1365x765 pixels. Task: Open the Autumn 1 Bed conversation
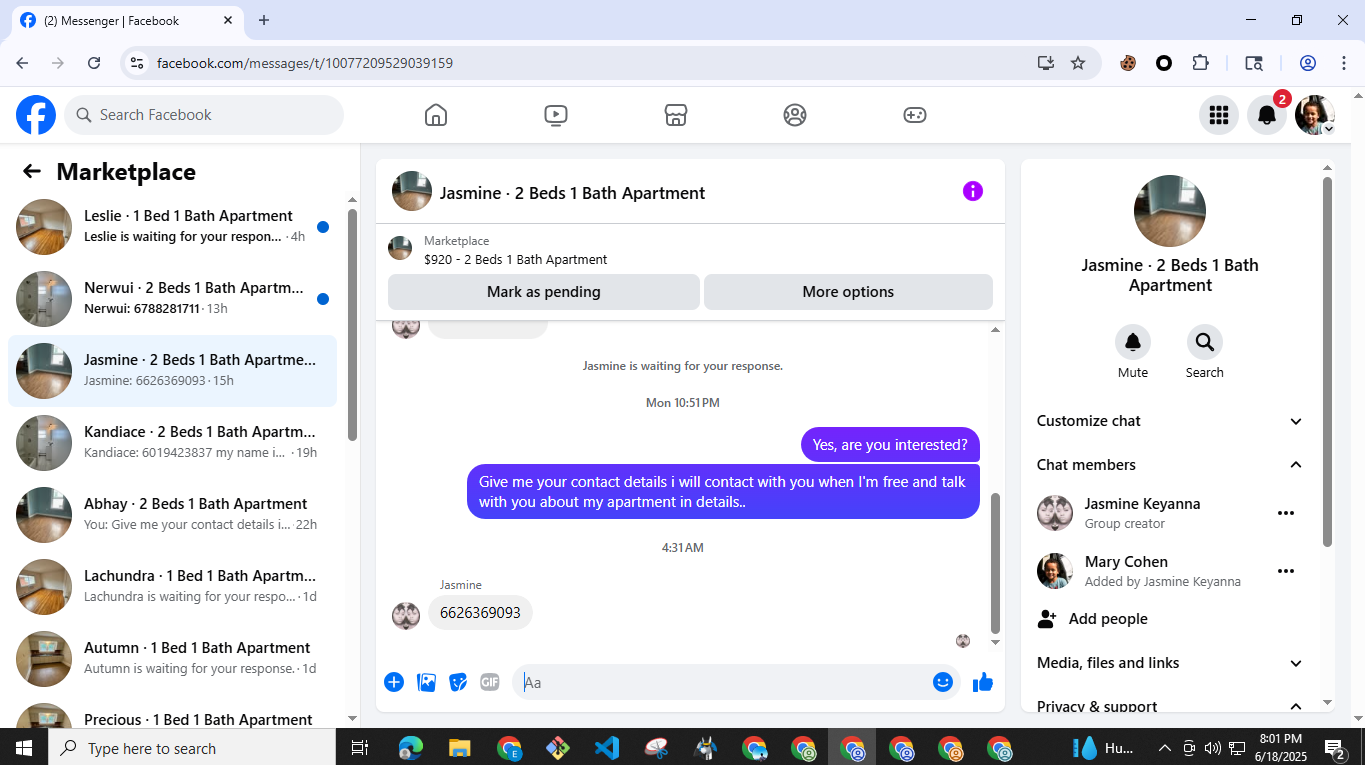click(x=172, y=659)
